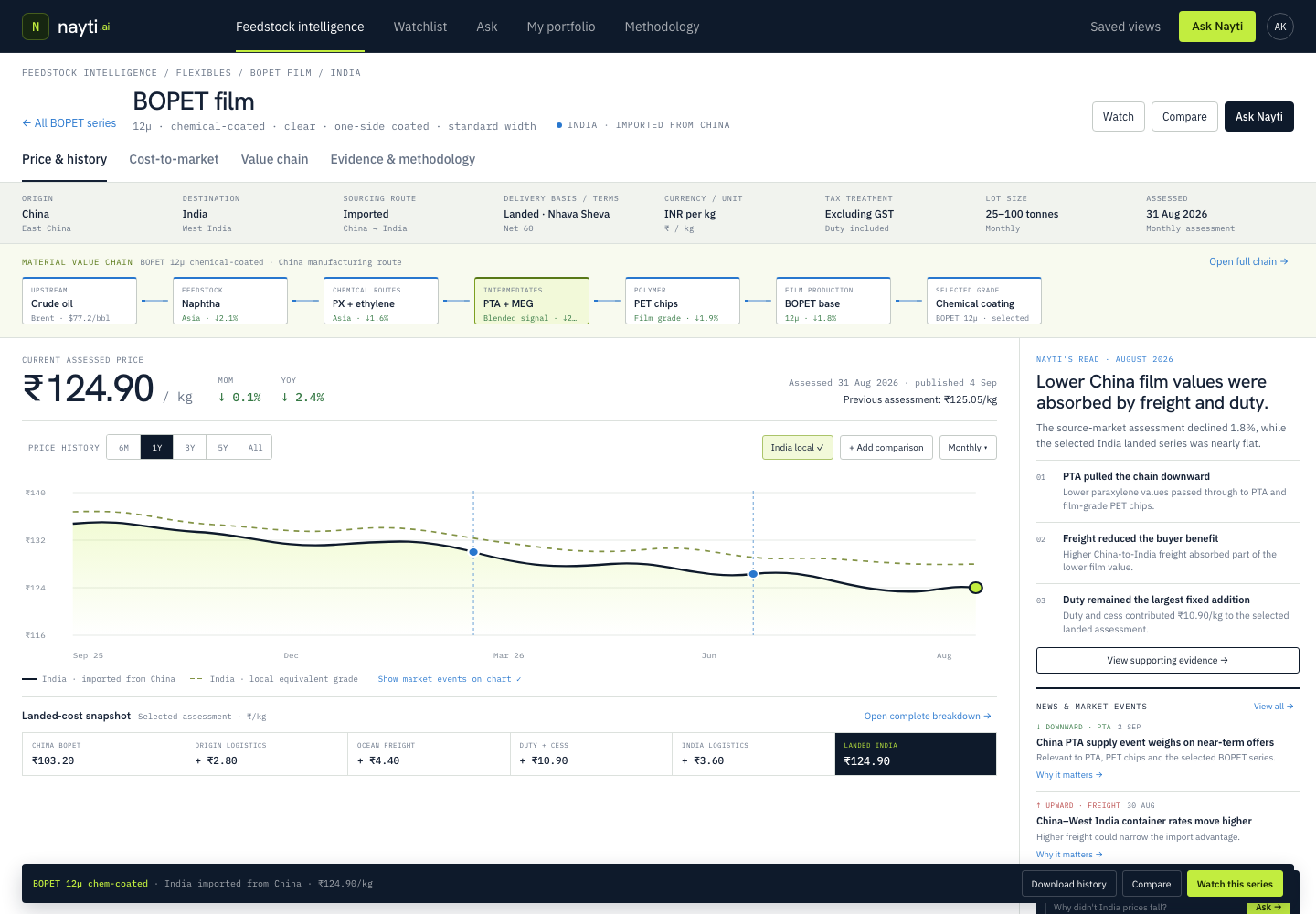Open the Ask item in top navigation

tap(487, 27)
